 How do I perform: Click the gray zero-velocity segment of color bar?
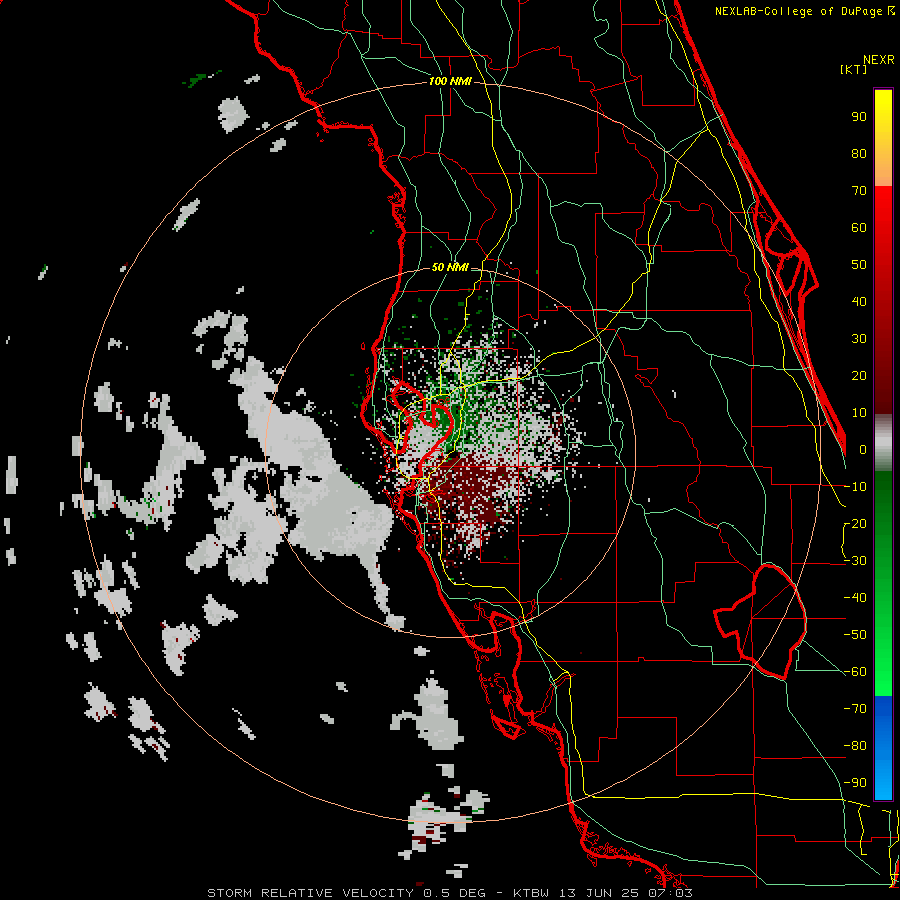coord(883,442)
